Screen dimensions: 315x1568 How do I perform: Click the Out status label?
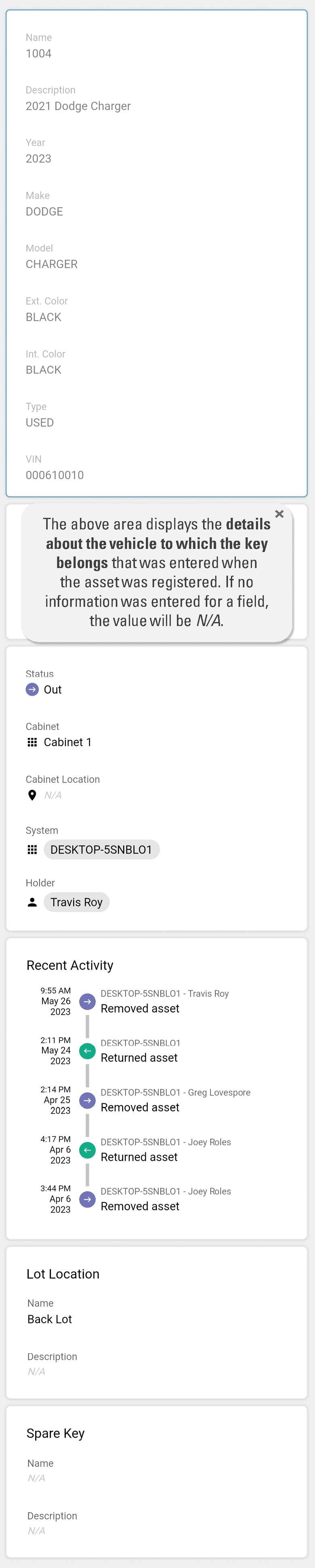(54, 689)
